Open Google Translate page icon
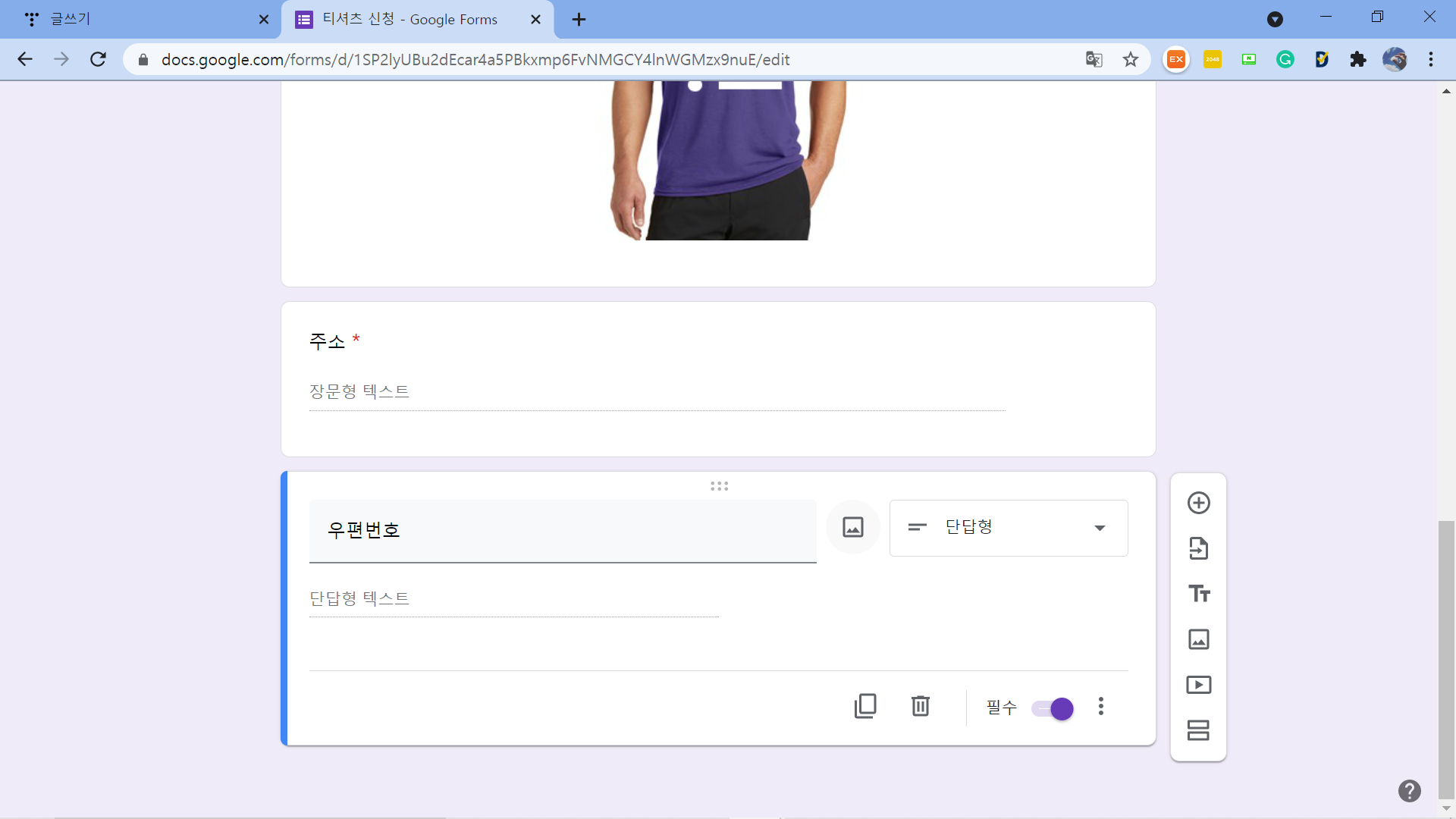This screenshot has width=1456, height=819. (1094, 59)
